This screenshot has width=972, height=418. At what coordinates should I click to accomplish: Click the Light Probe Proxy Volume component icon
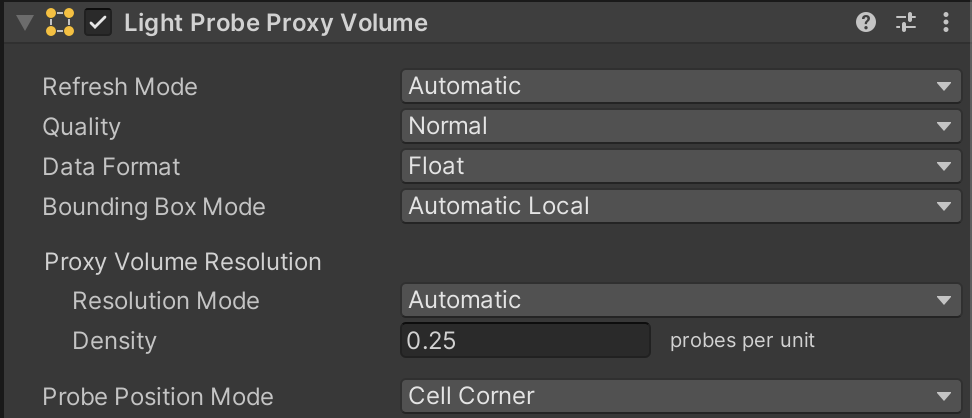pos(61,23)
